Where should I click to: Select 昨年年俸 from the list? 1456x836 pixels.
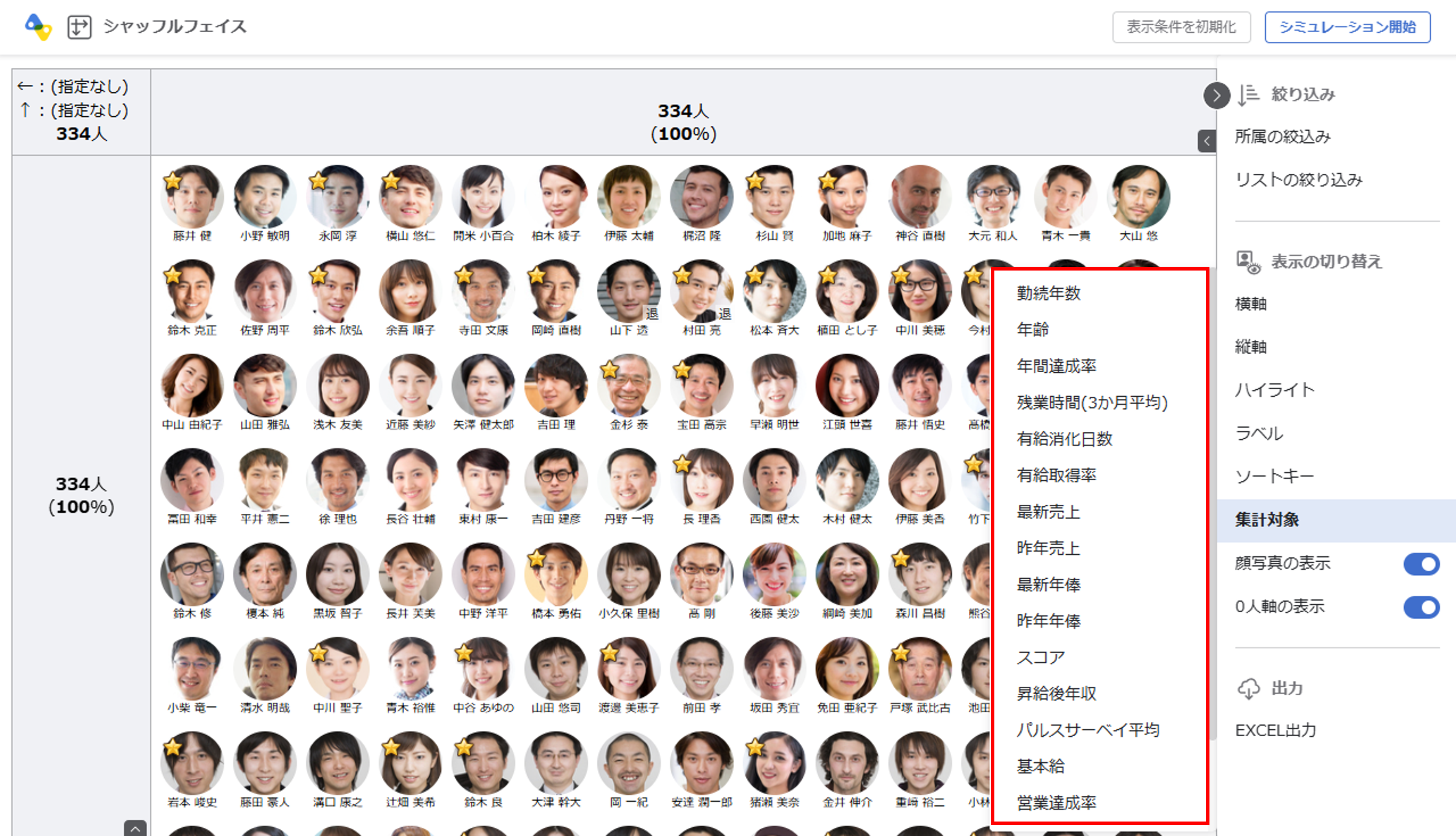click(x=1049, y=620)
